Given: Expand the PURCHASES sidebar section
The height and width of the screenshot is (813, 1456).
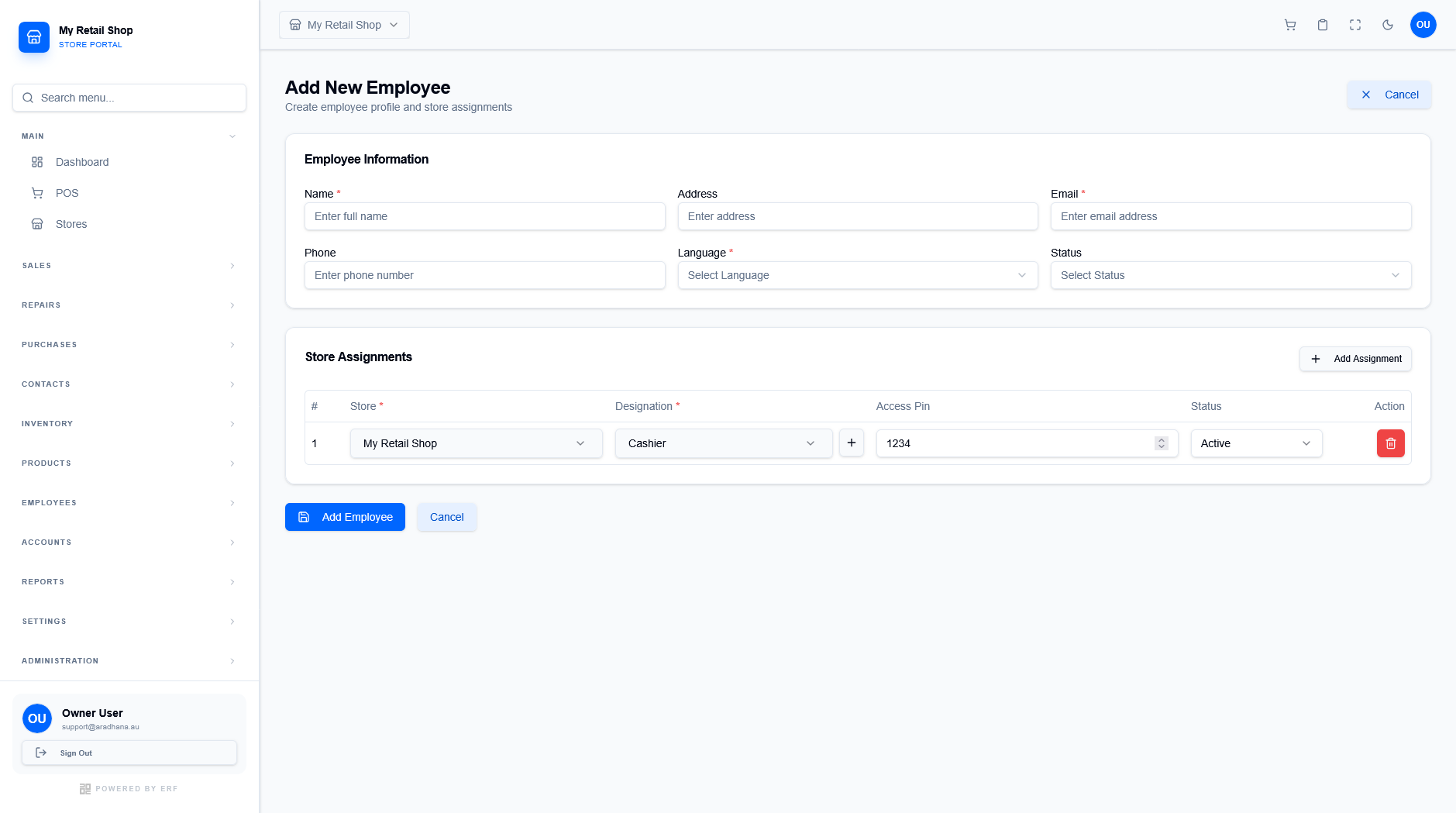Looking at the screenshot, I should point(129,345).
